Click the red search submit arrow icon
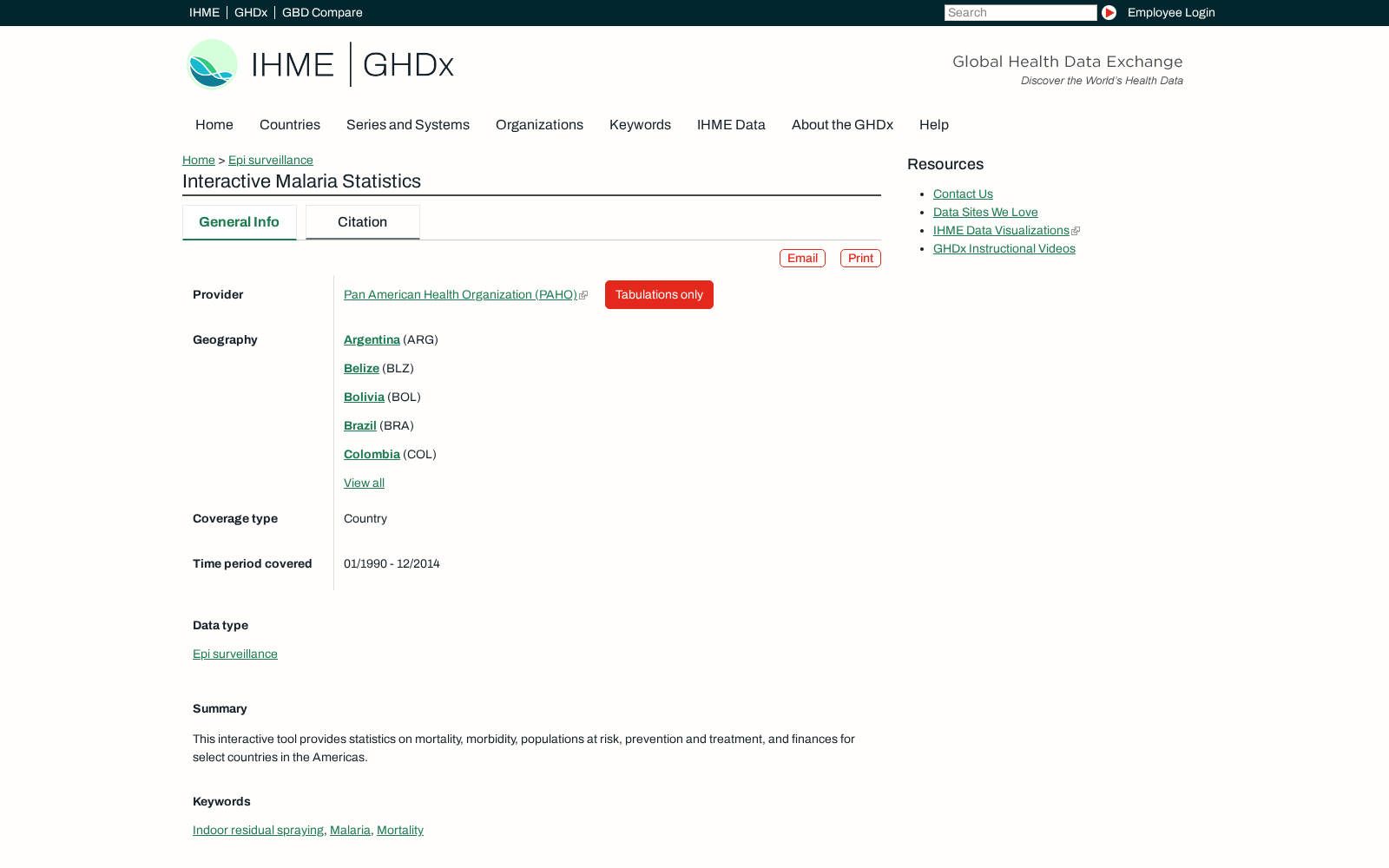1389x868 pixels. 1109,12
